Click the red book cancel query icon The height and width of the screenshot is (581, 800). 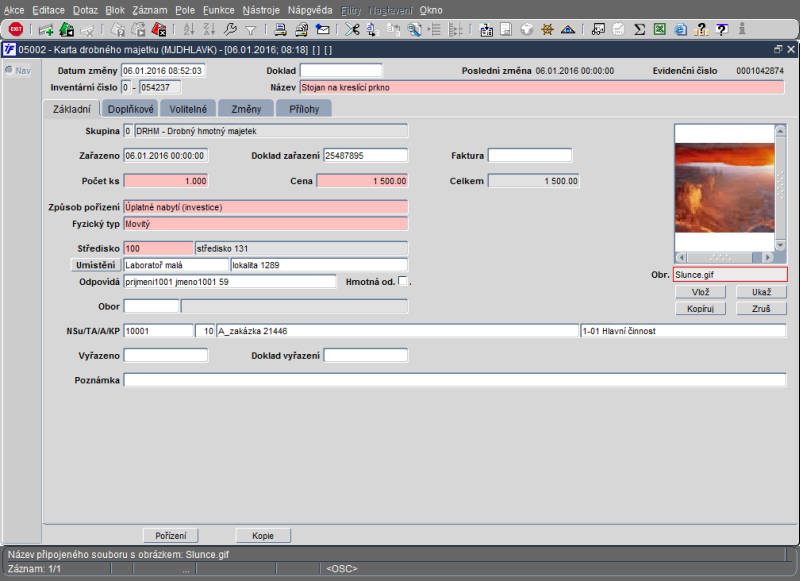tap(159, 30)
